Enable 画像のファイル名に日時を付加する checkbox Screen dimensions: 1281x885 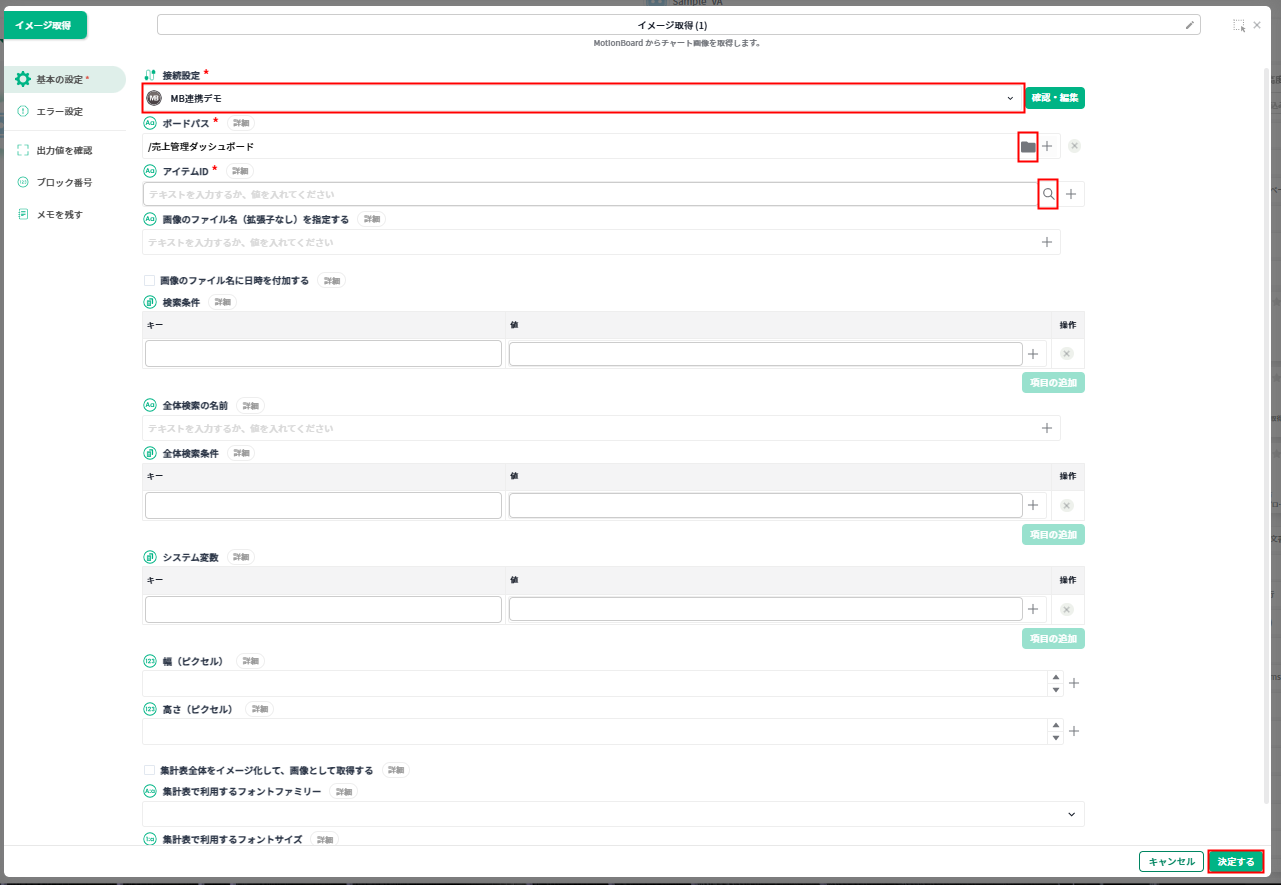[x=150, y=281]
